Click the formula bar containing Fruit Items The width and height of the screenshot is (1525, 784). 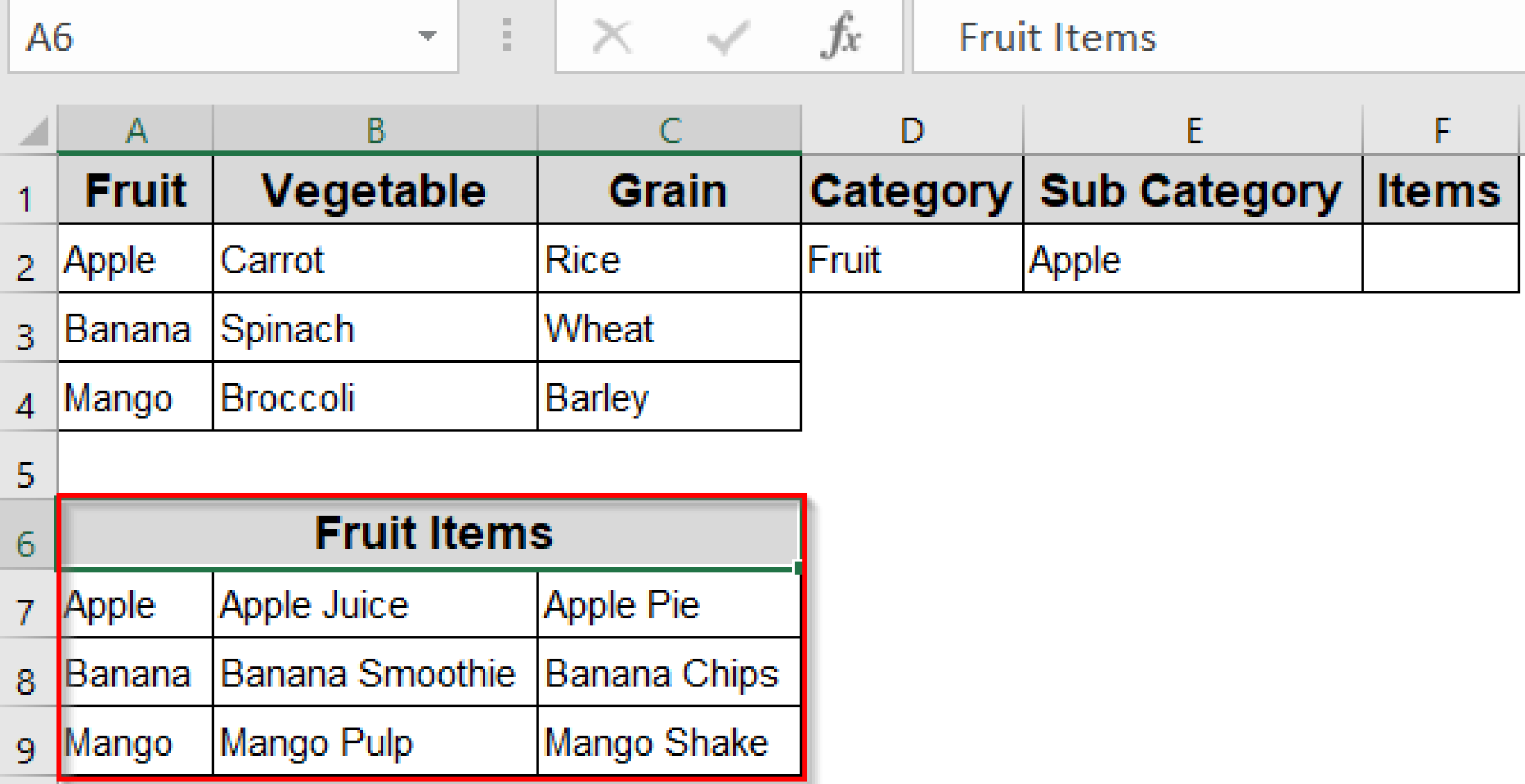1214,37
